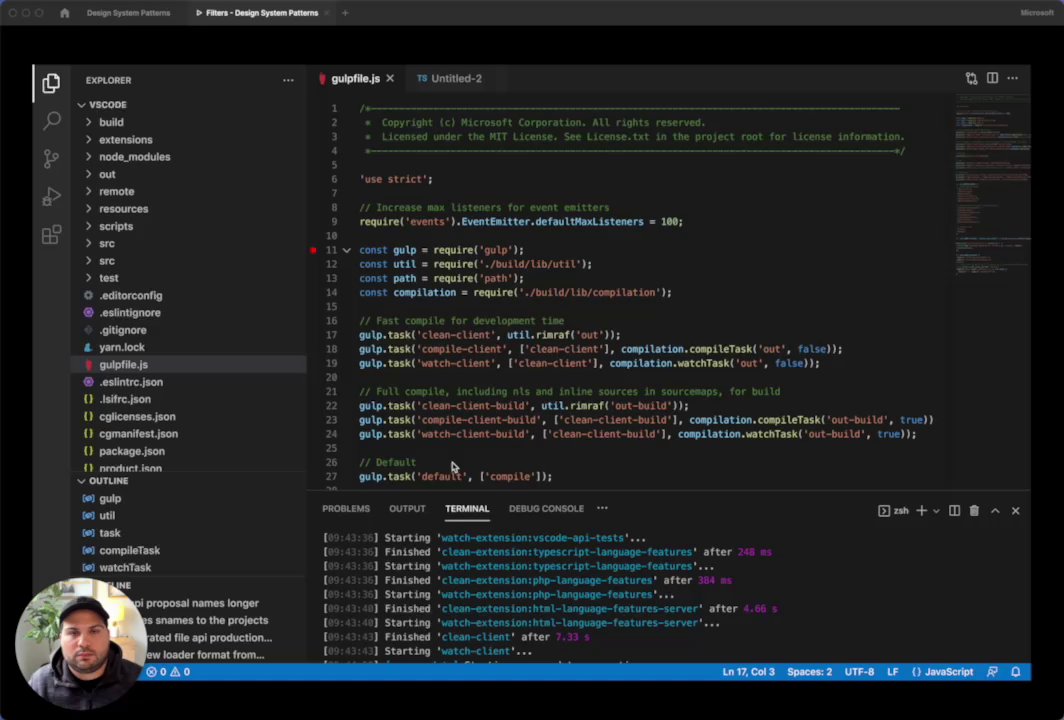Open panel overflow ellipsis menu
This screenshot has height=720, width=1064.
pos(602,508)
